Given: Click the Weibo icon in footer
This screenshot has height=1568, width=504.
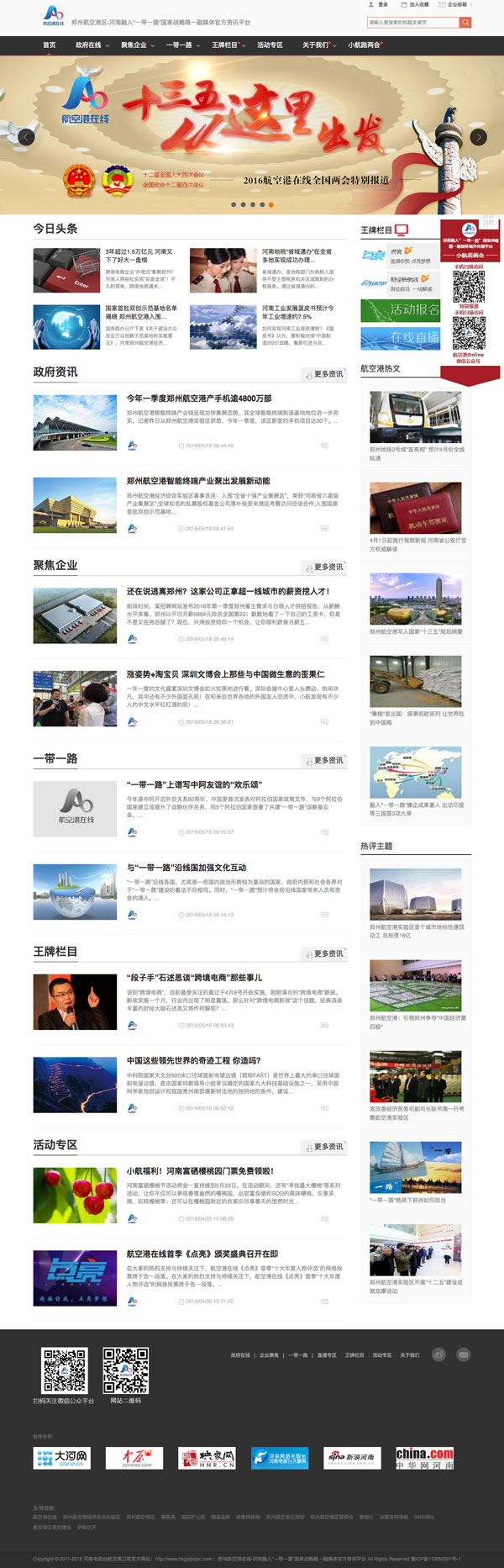Looking at the screenshot, I should pos(438,1354).
